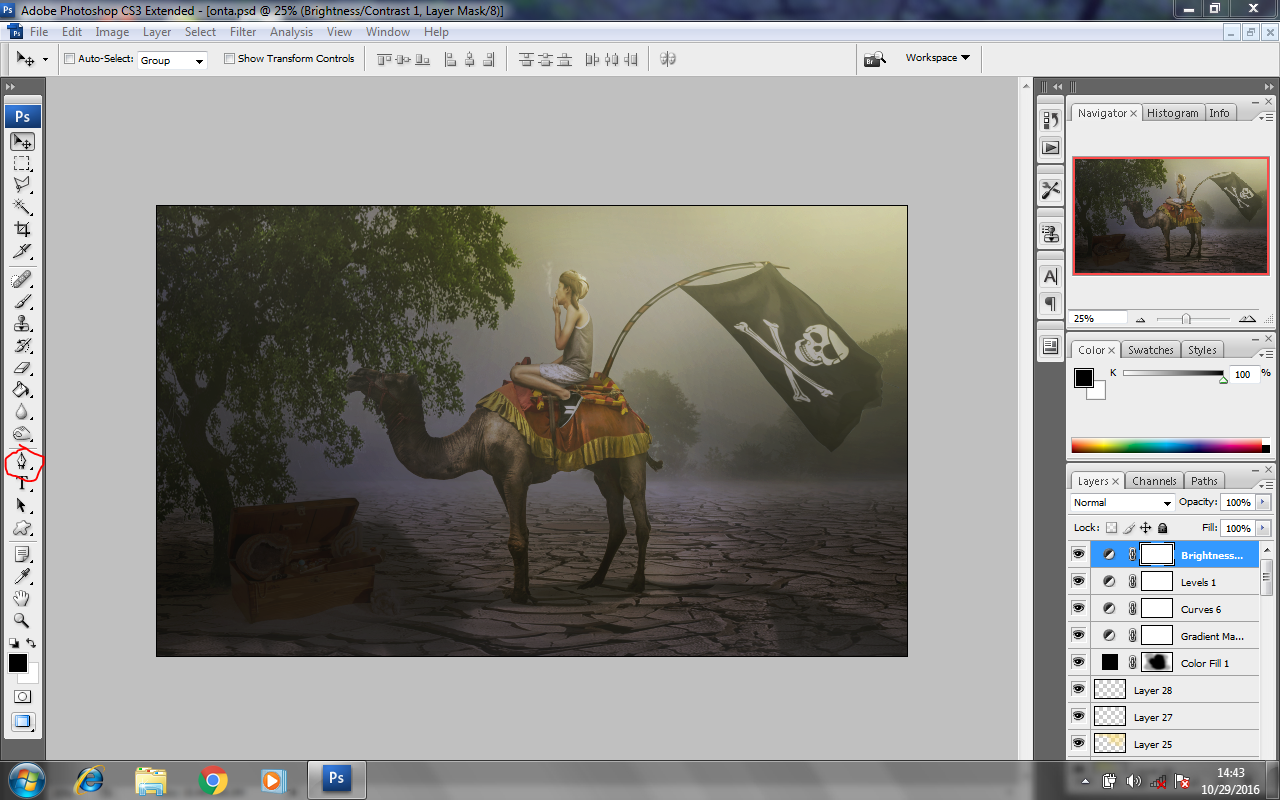
Task: Activate the Crop tool
Action: pyautogui.click(x=22, y=229)
